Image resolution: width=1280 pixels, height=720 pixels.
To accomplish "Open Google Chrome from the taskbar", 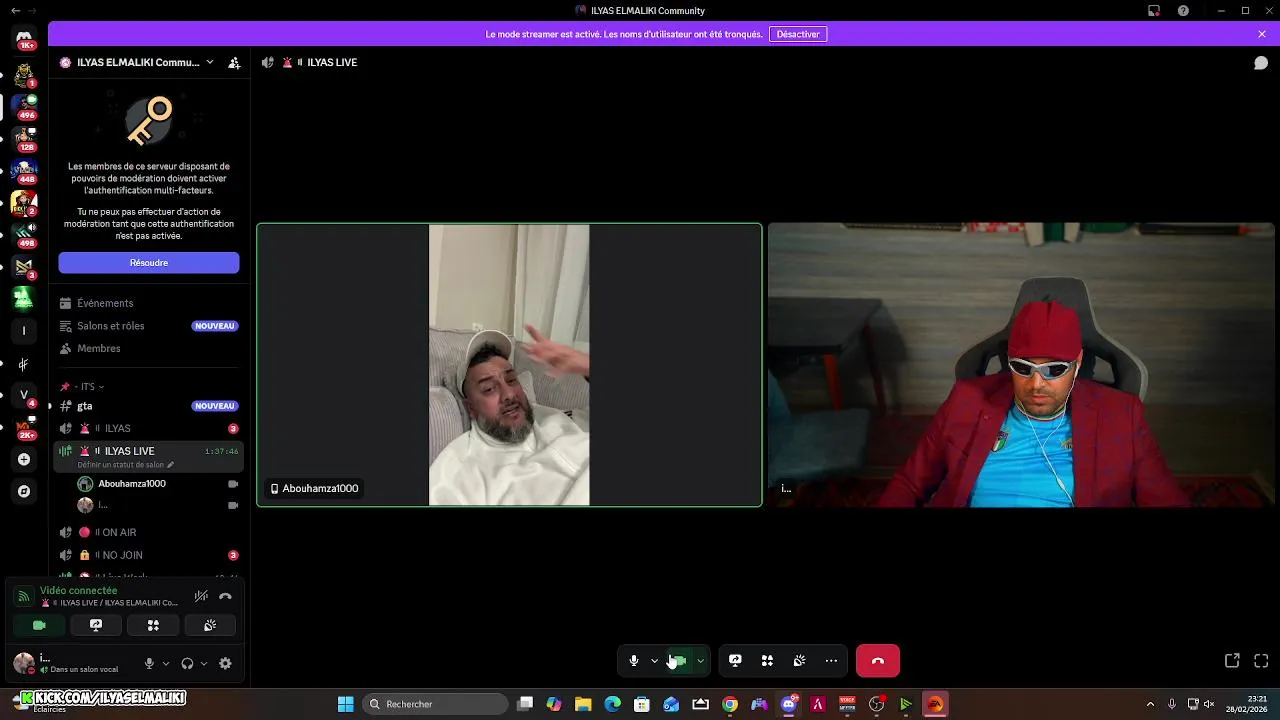I will pos(730,704).
